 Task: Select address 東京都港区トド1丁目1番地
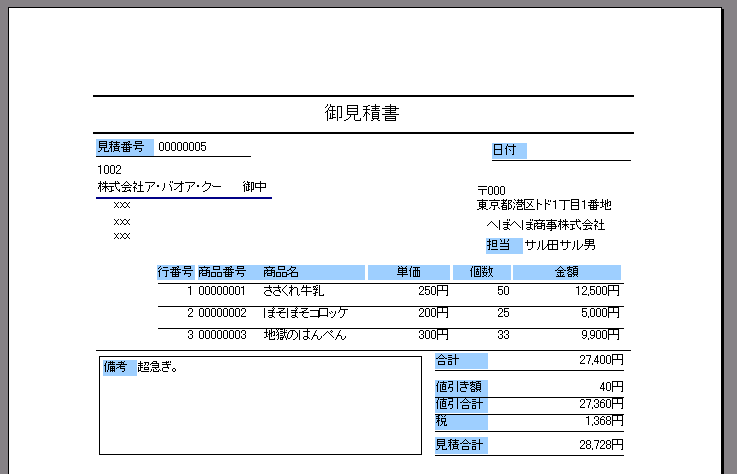coord(544,205)
